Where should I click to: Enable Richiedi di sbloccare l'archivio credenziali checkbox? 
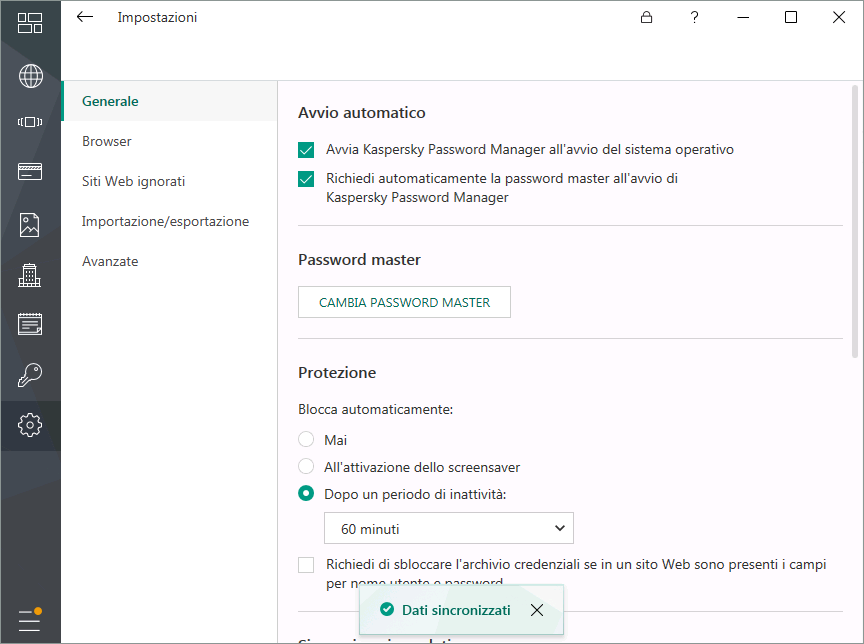coord(306,565)
